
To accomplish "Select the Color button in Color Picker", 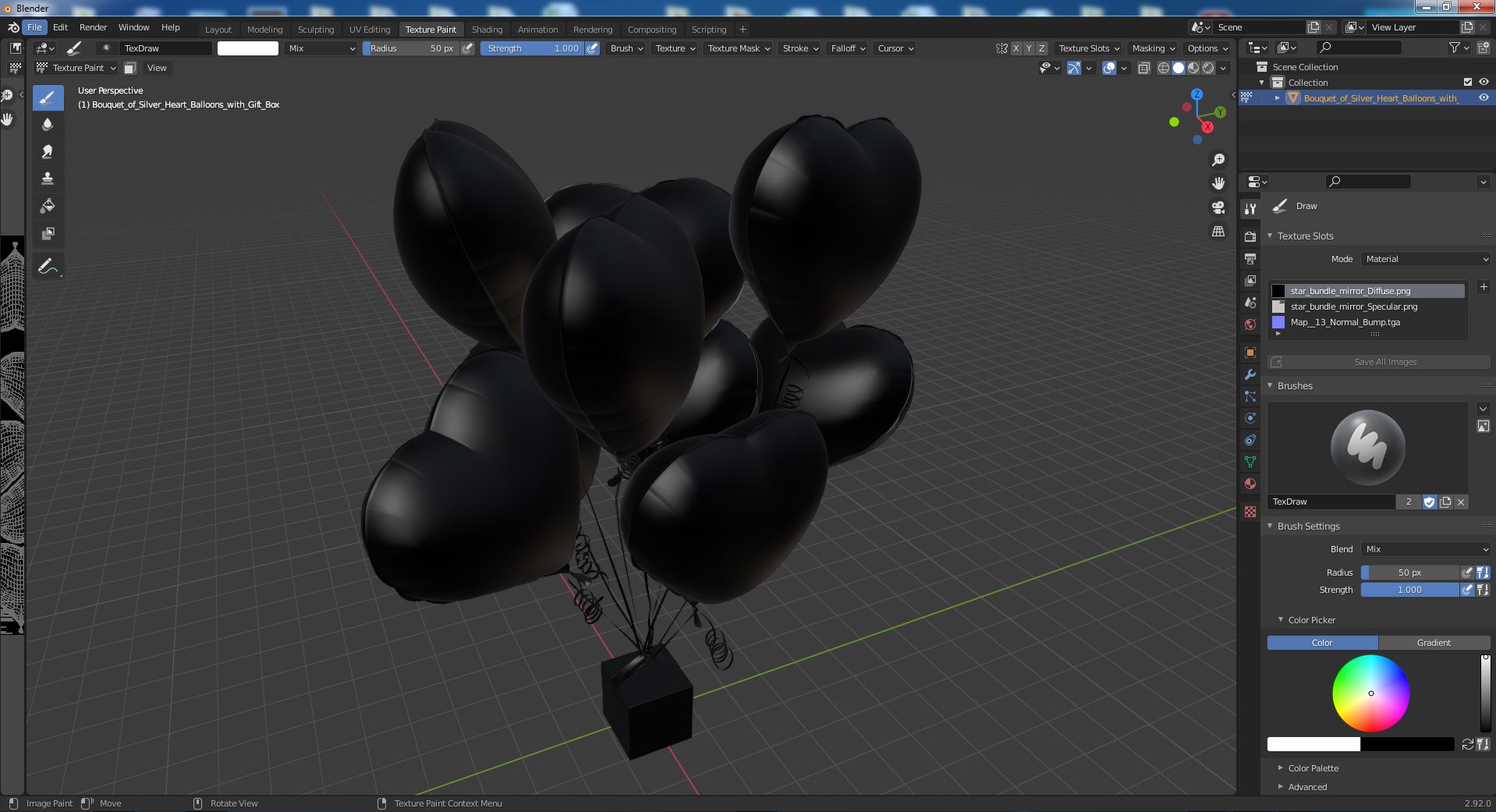I will point(1322,643).
